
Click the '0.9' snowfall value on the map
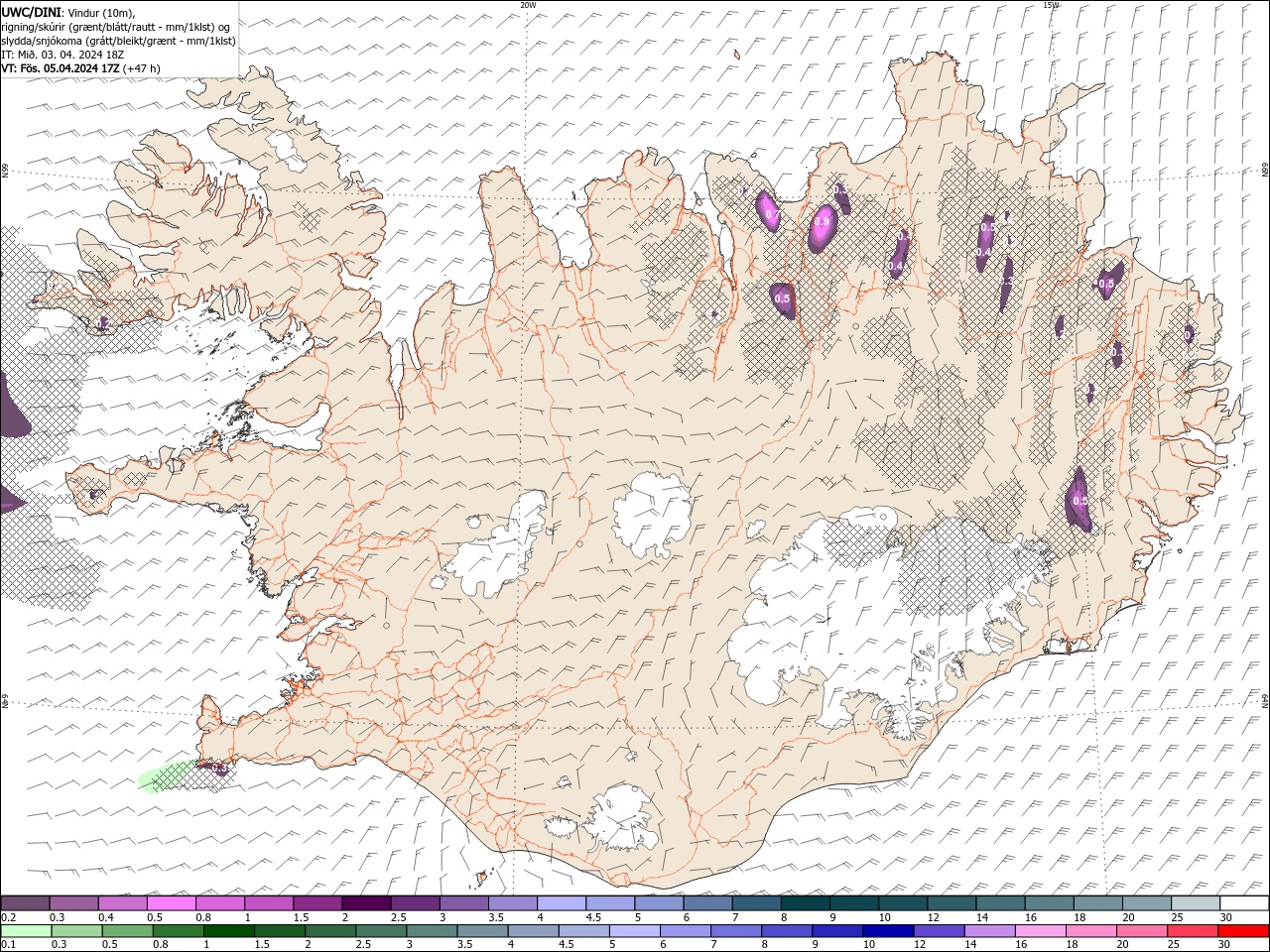click(x=822, y=222)
